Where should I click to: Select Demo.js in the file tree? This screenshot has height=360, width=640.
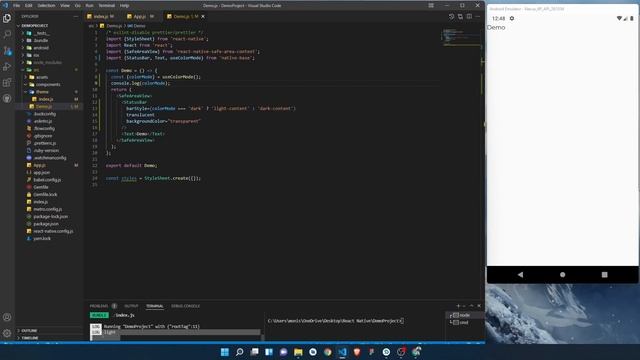pyautogui.click(x=43, y=107)
